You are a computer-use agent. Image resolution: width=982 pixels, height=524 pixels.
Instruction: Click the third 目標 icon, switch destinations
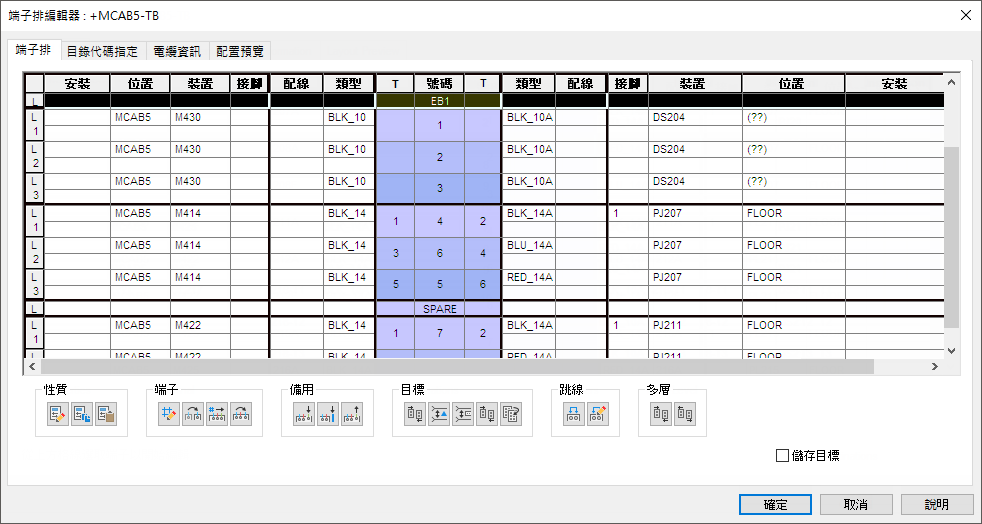click(x=463, y=414)
